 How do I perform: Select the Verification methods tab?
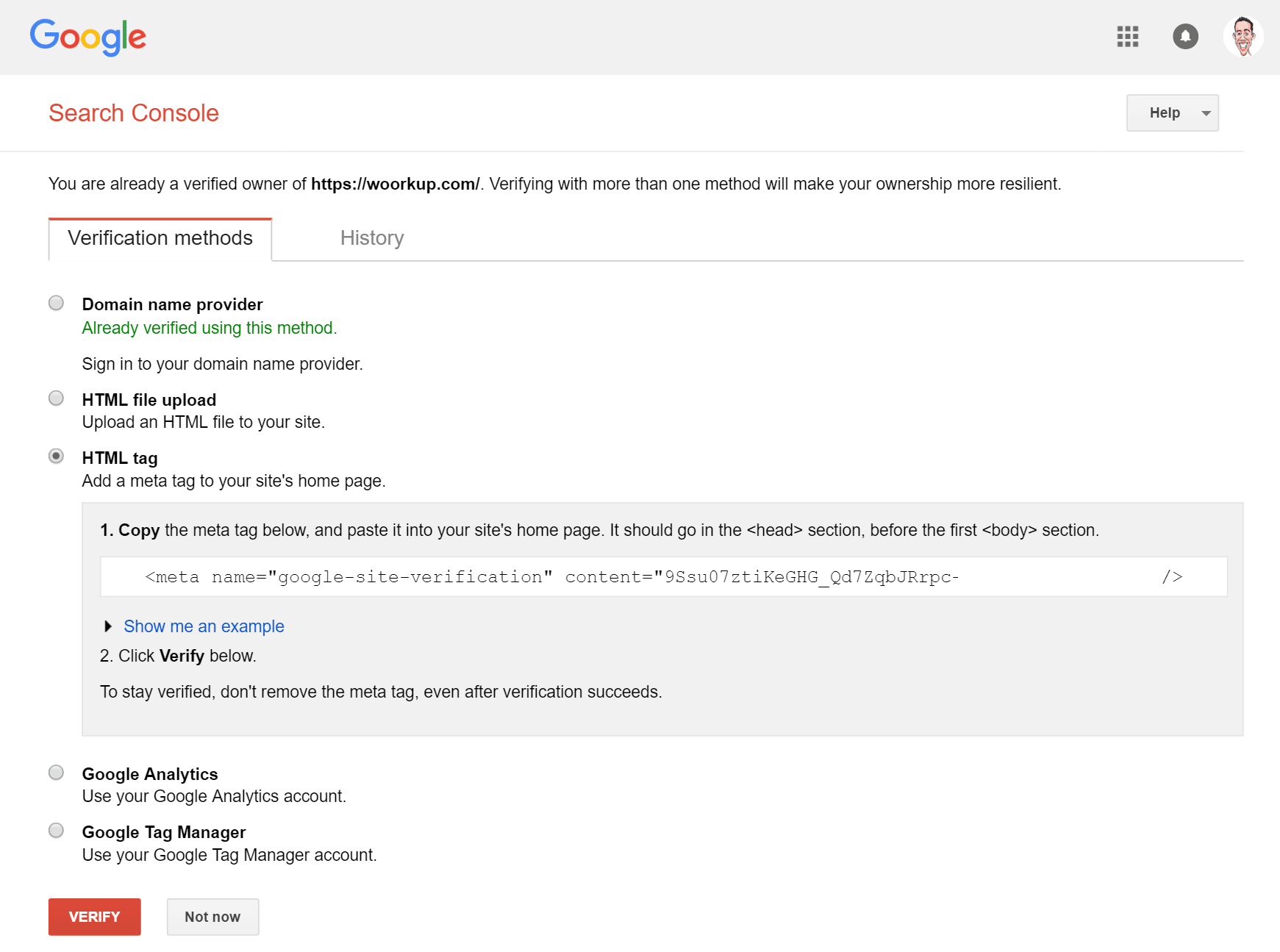click(160, 239)
